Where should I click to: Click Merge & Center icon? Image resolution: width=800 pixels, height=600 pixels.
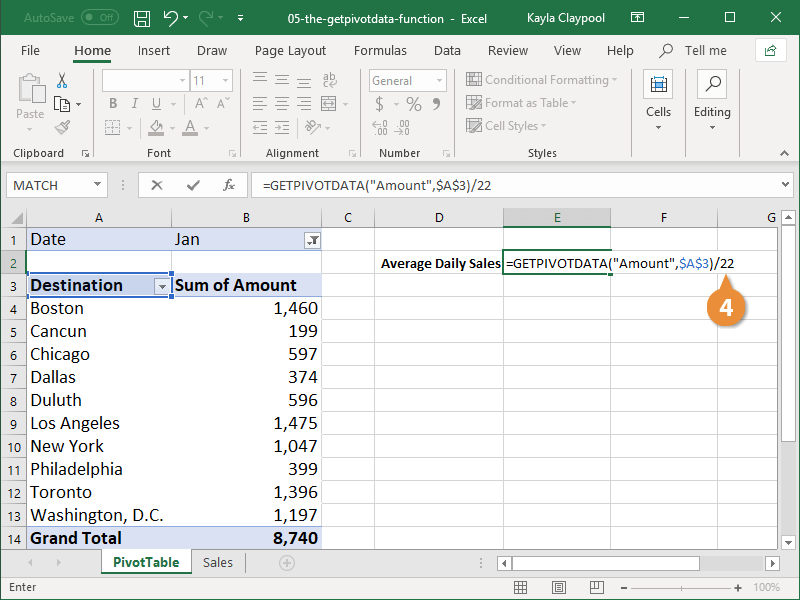(329, 104)
